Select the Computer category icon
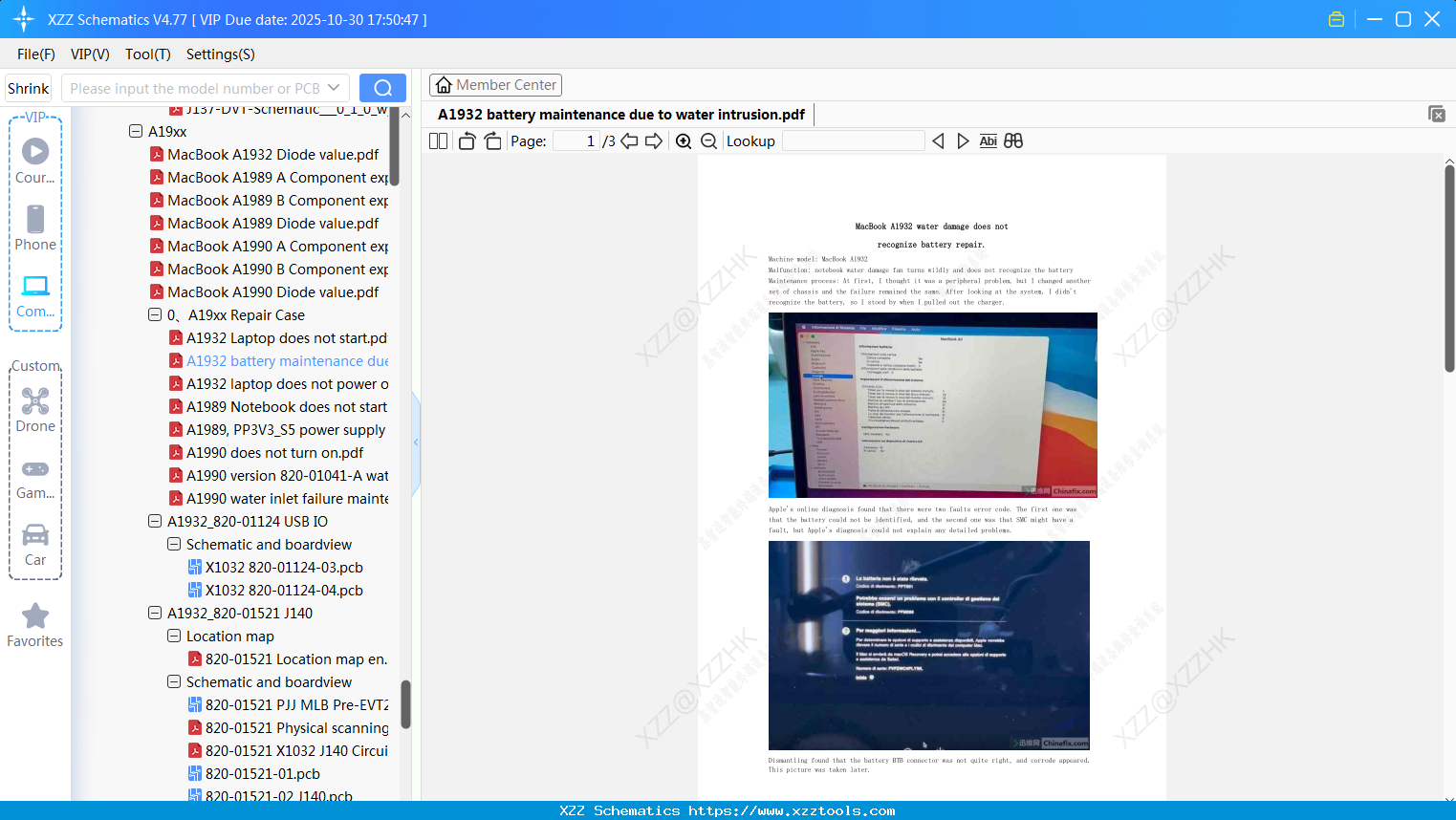 (35, 296)
